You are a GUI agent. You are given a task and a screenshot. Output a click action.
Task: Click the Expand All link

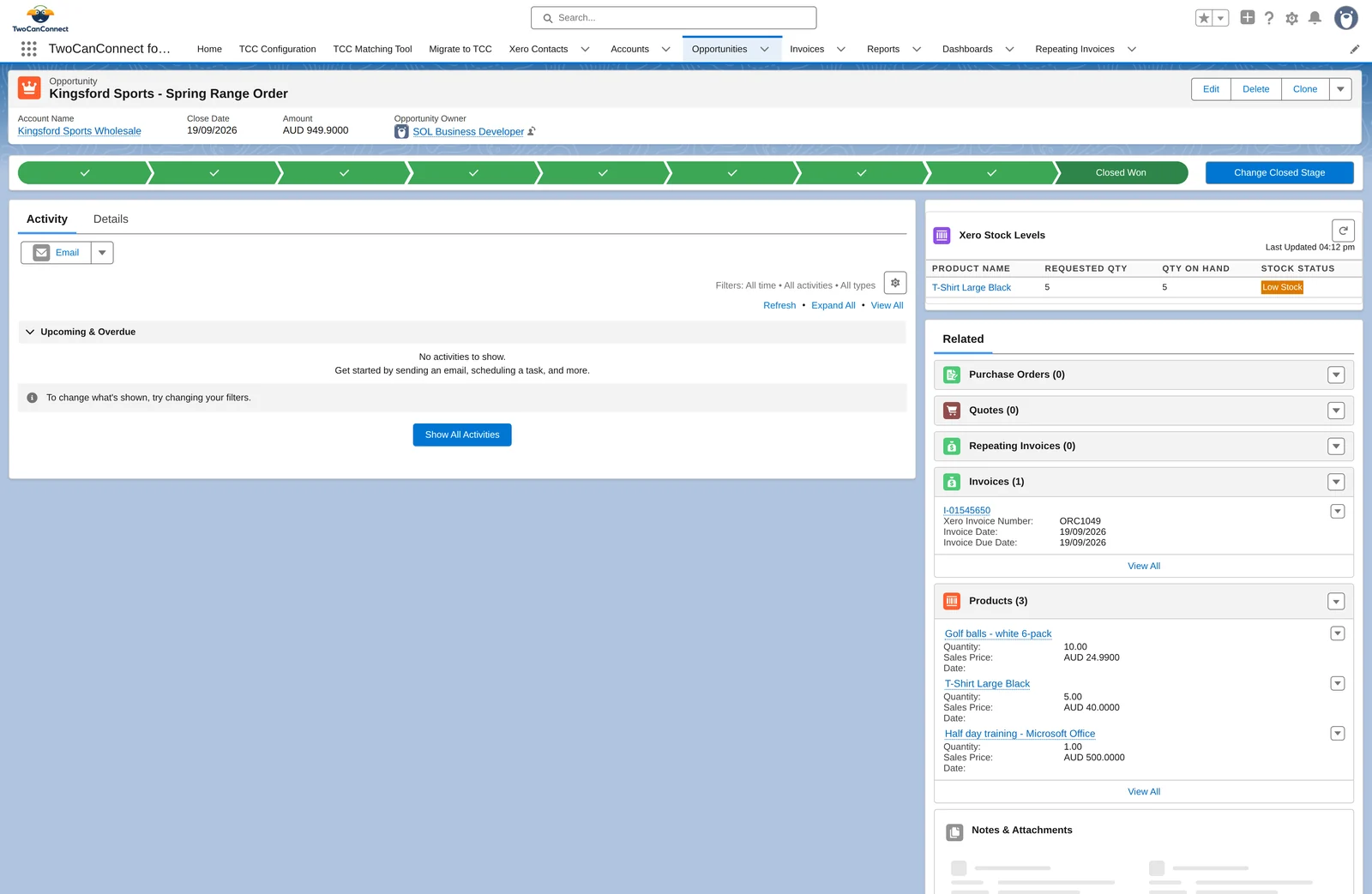(x=833, y=305)
